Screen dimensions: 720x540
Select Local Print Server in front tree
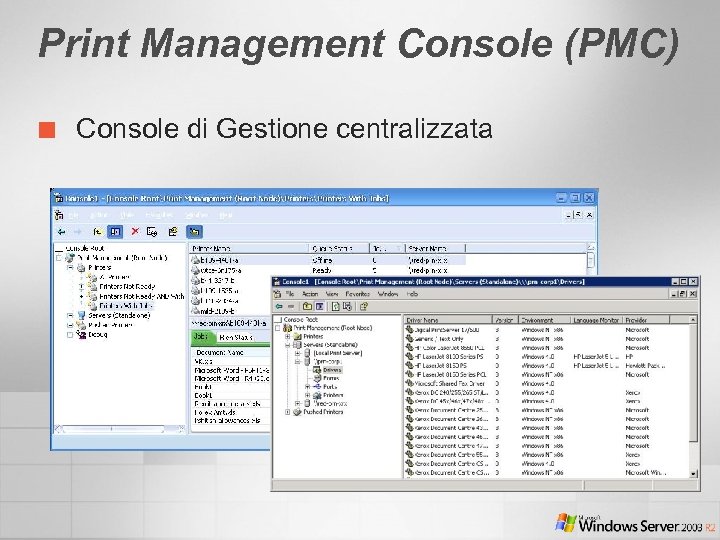click(338, 353)
